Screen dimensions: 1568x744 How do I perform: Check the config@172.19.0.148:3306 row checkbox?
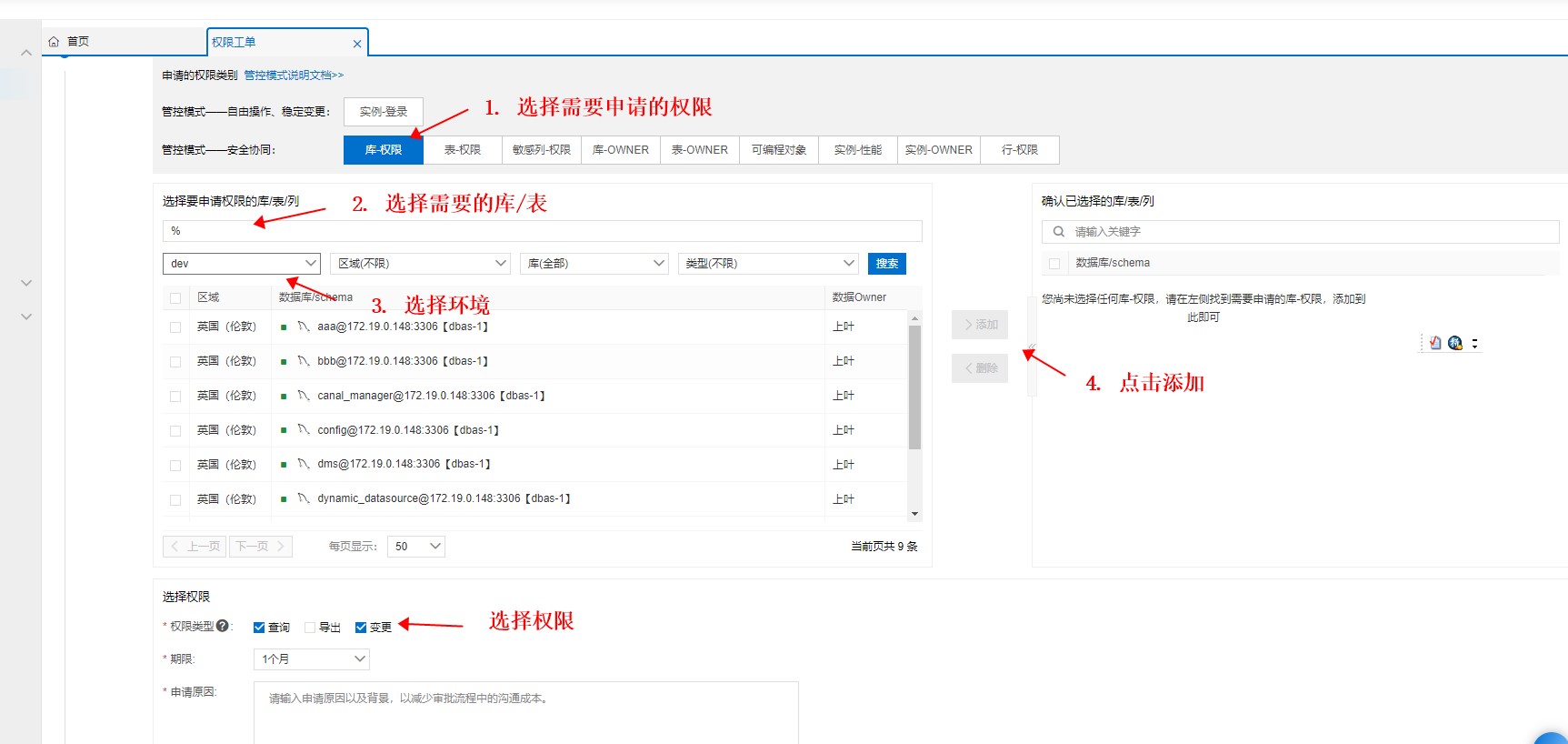pyautogui.click(x=175, y=431)
